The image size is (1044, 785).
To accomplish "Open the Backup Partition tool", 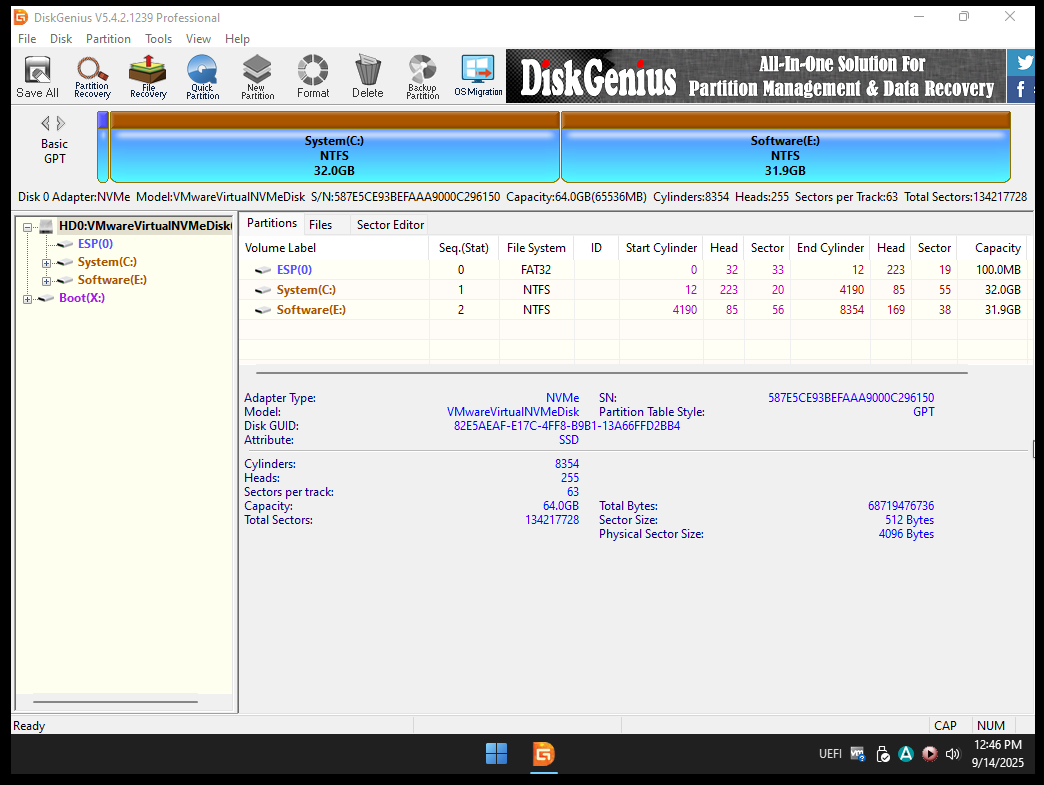I will 423,77.
